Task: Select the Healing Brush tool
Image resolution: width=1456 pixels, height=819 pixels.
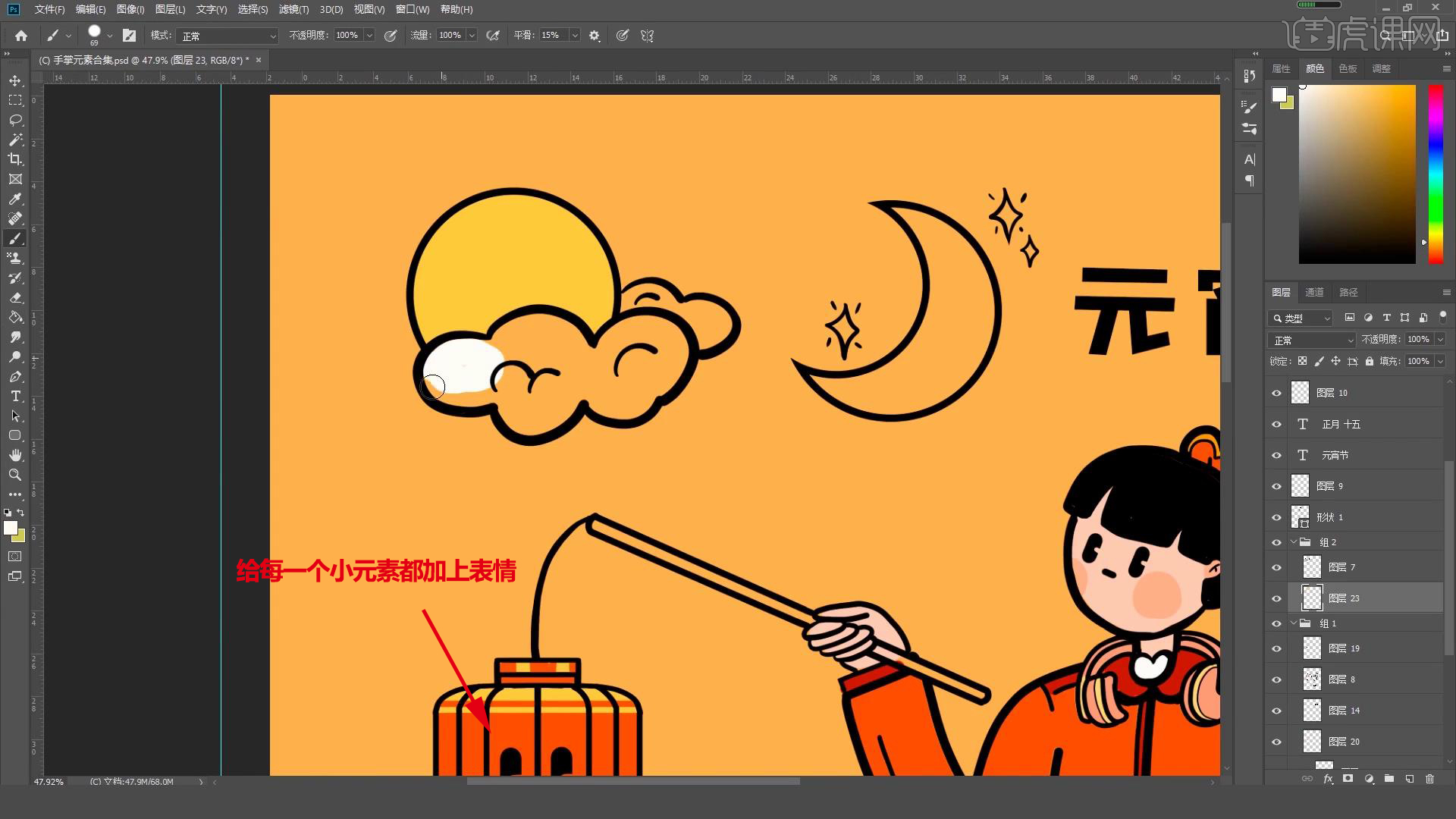Action: point(15,218)
